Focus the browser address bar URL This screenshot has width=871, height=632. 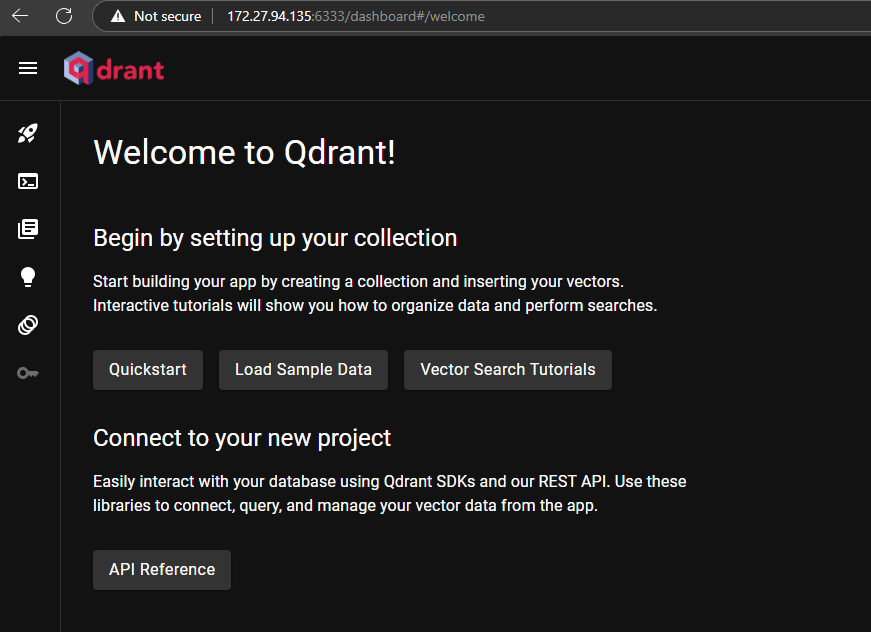tap(356, 16)
